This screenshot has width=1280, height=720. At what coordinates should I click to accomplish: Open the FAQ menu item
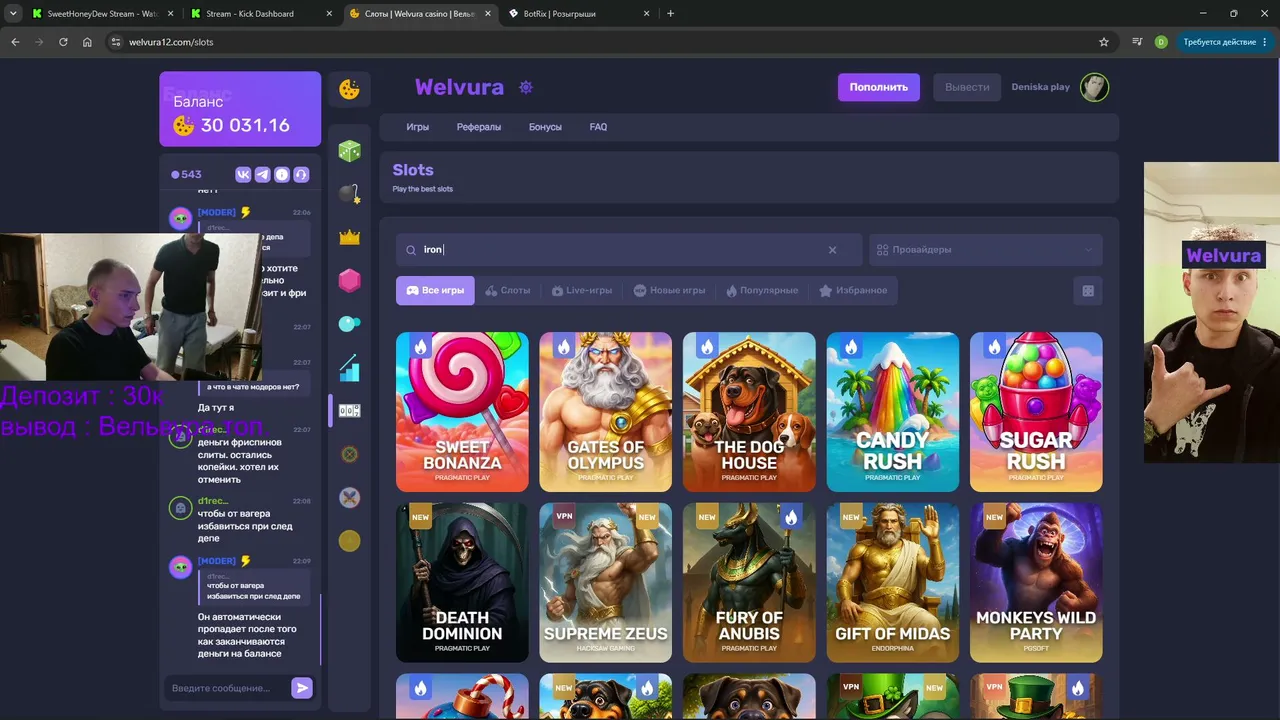coord(598,127)
